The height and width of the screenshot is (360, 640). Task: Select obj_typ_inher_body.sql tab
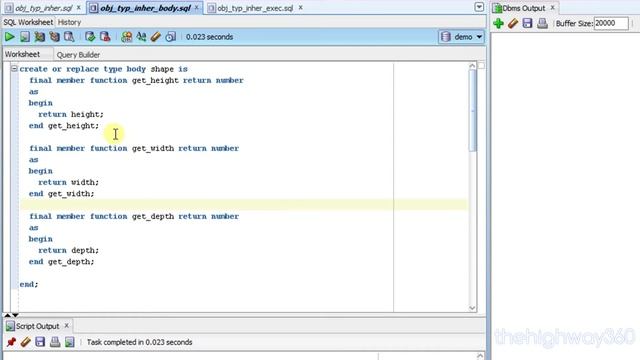[145, 8]
